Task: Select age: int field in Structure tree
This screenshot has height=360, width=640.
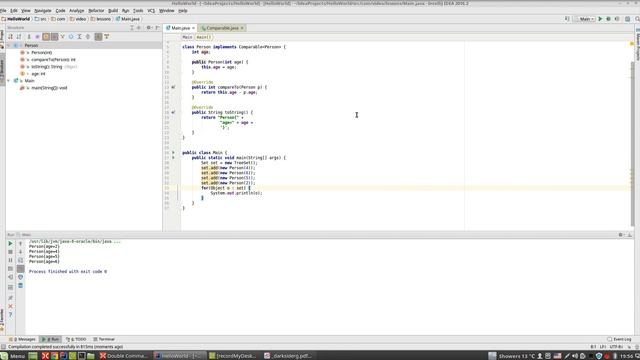Action: (38, 74)
